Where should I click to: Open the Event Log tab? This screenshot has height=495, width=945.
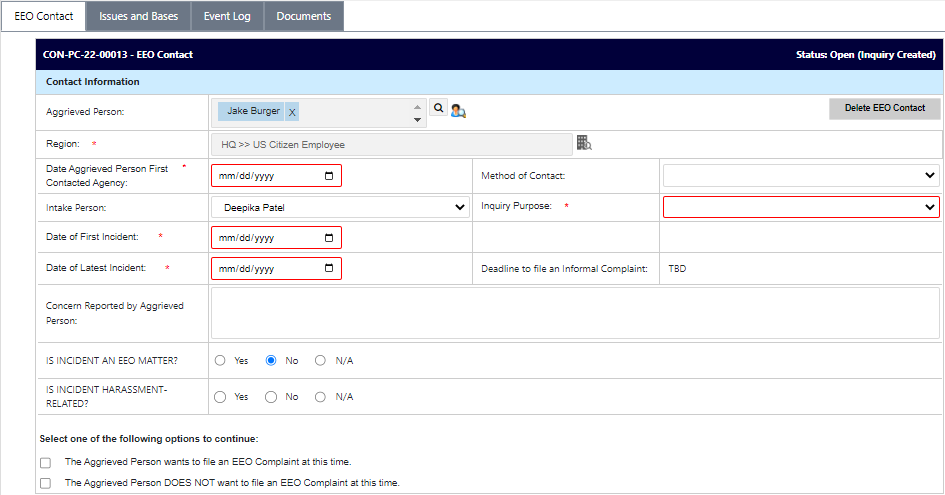[x=227, y=16]
